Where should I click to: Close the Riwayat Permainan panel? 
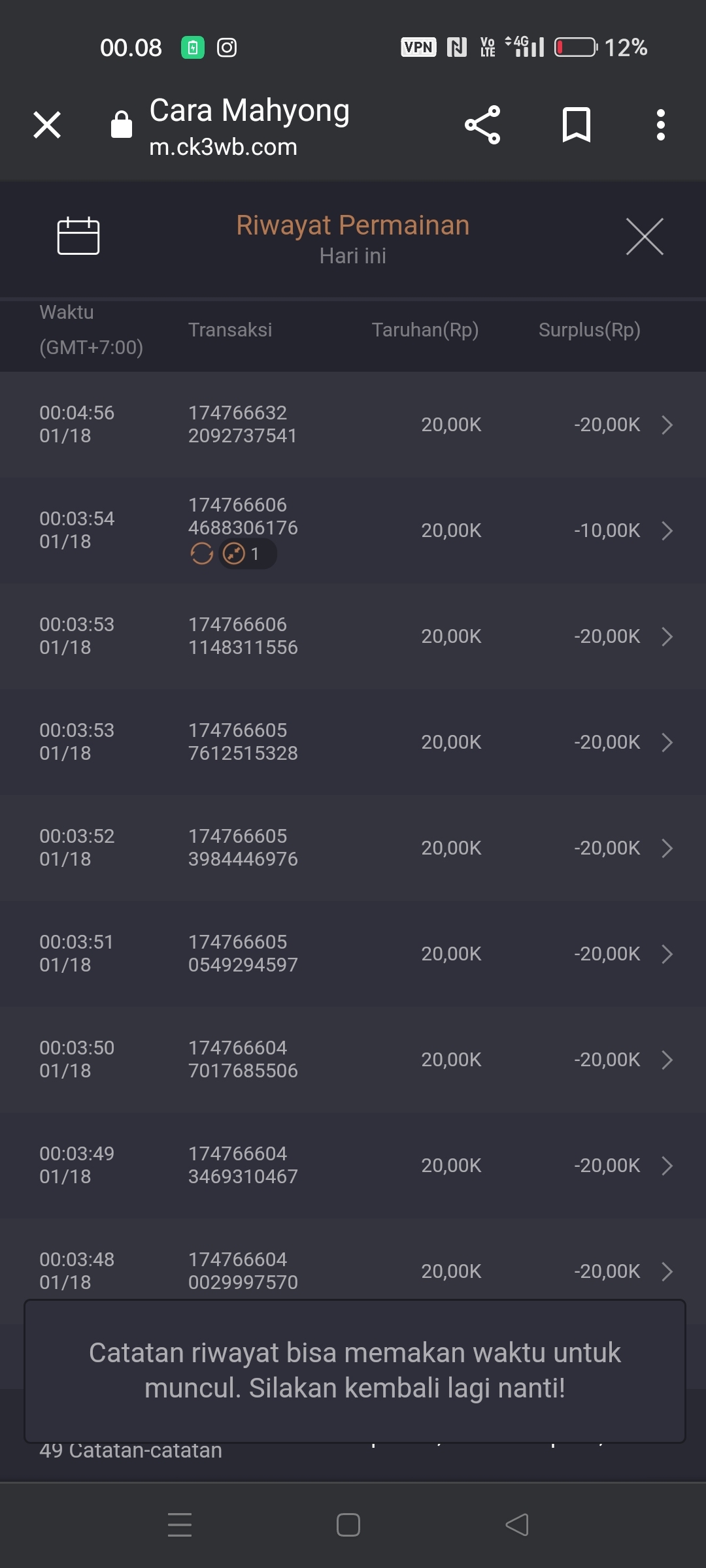point(645,237)
